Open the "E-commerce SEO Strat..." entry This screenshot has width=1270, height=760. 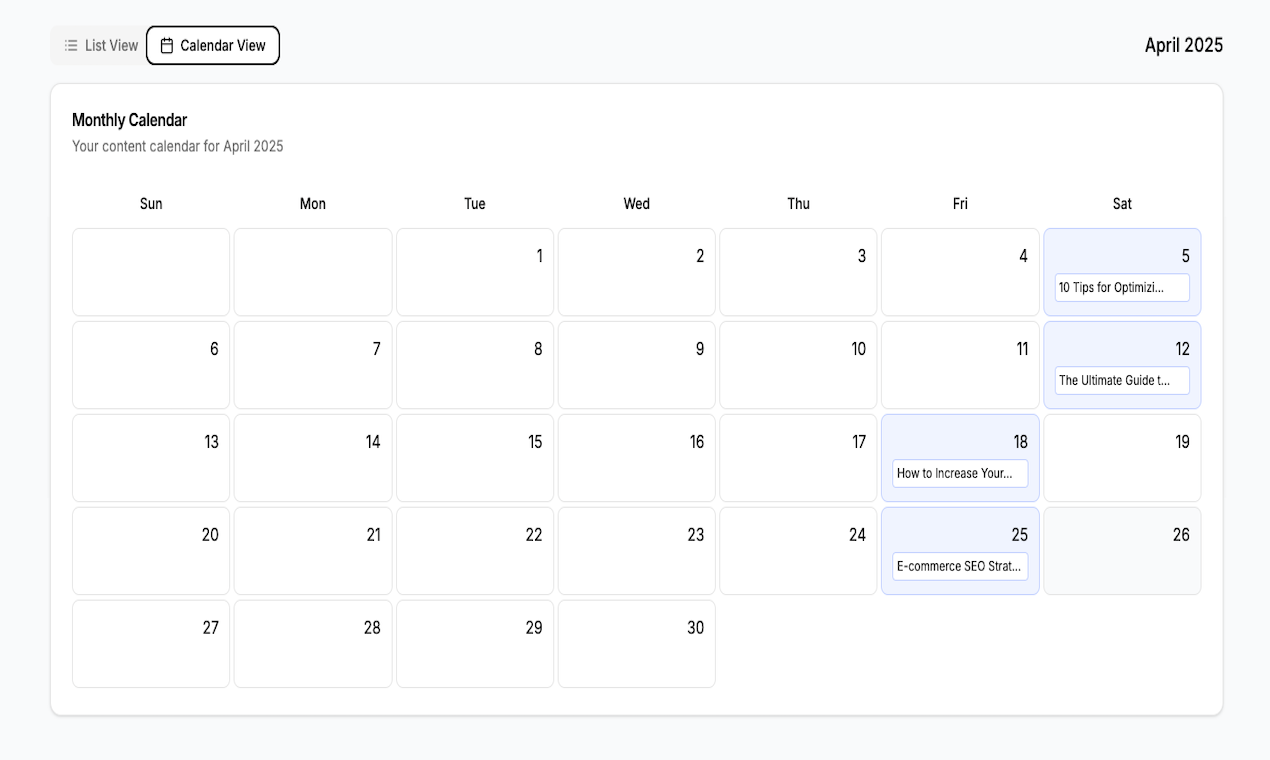pos(960,566)
